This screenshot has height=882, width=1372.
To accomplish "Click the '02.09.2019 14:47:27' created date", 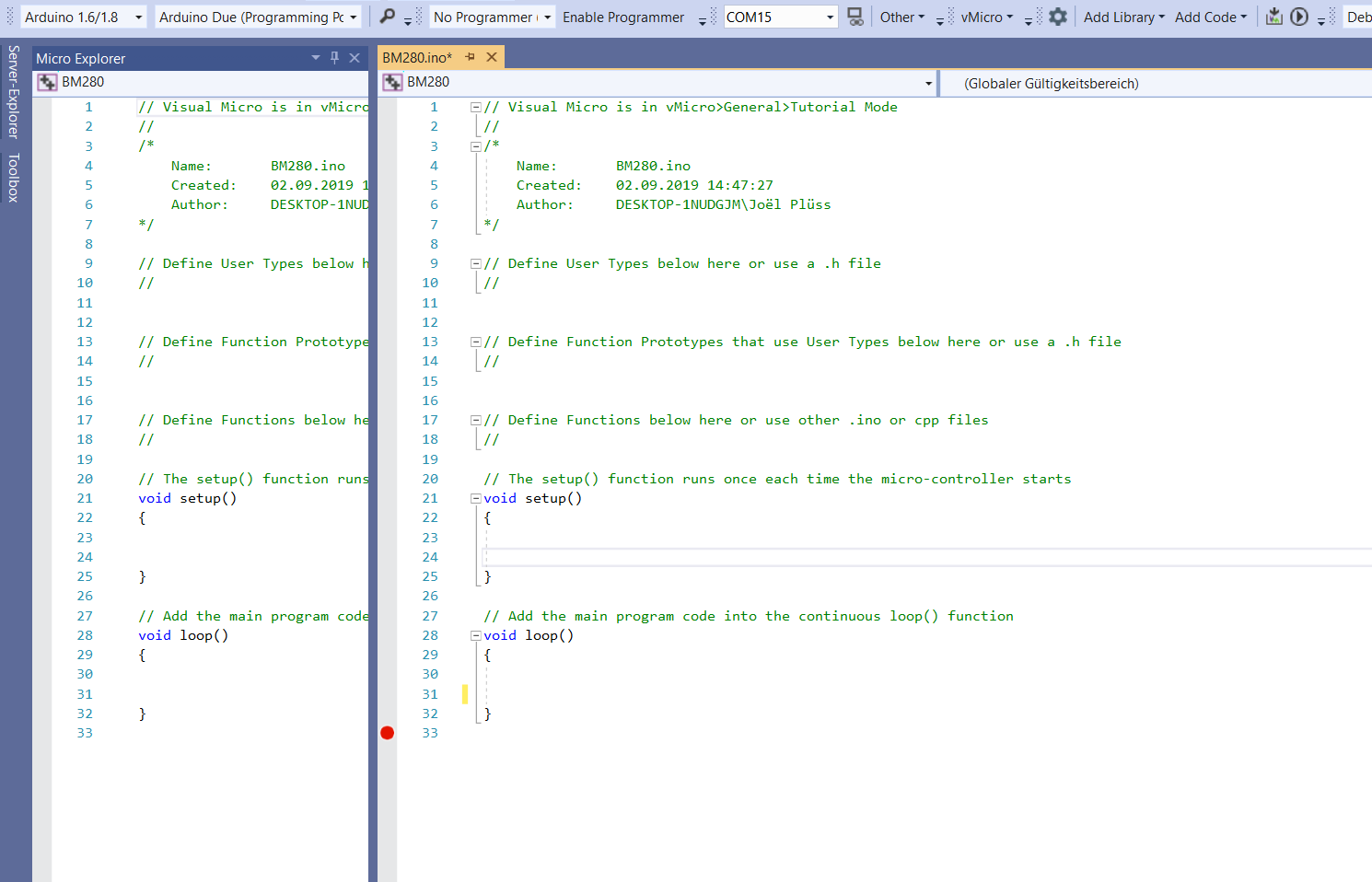I will coord(694,185).
